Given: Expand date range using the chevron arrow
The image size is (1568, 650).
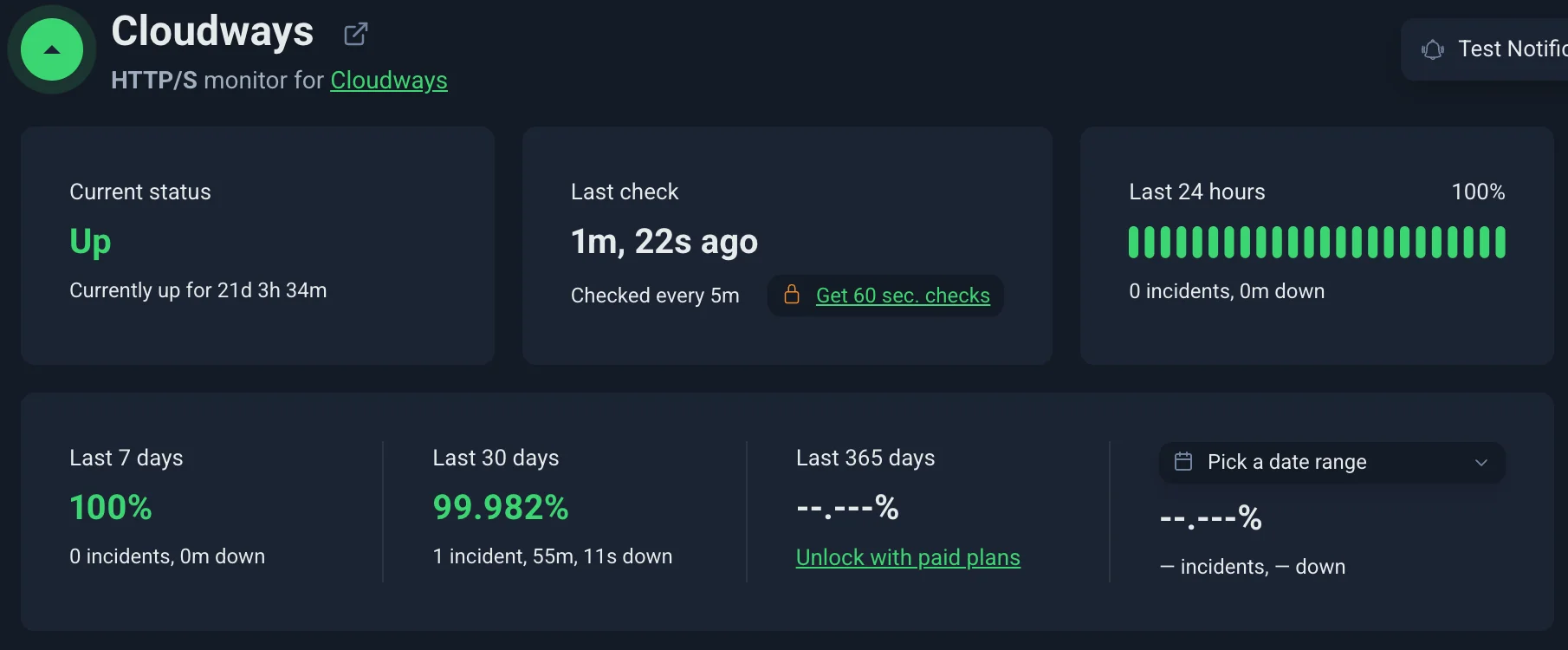Looking at the screenshot, I should [x=1481, y=462].
